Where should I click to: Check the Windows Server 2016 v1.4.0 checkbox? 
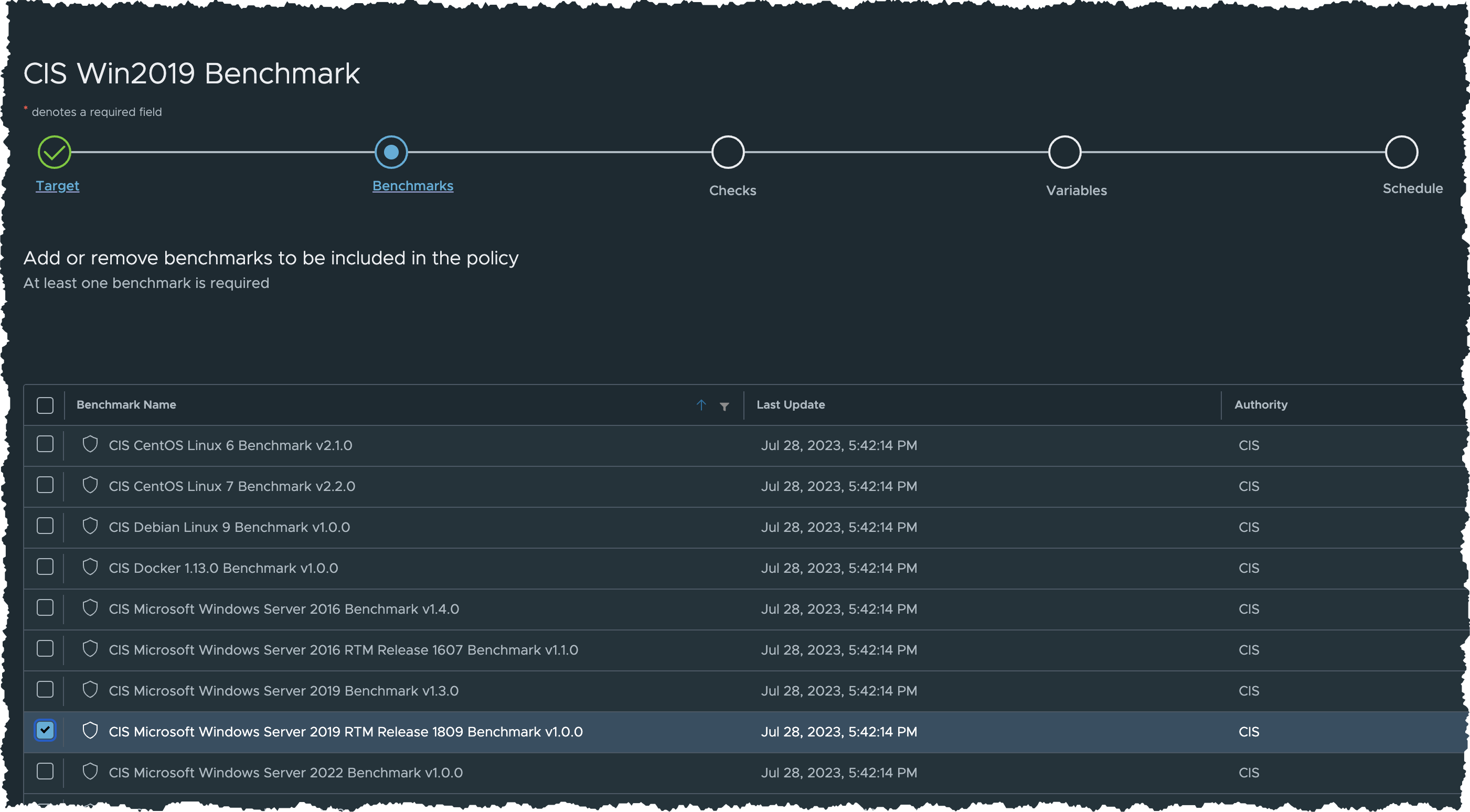click(45, 608)
